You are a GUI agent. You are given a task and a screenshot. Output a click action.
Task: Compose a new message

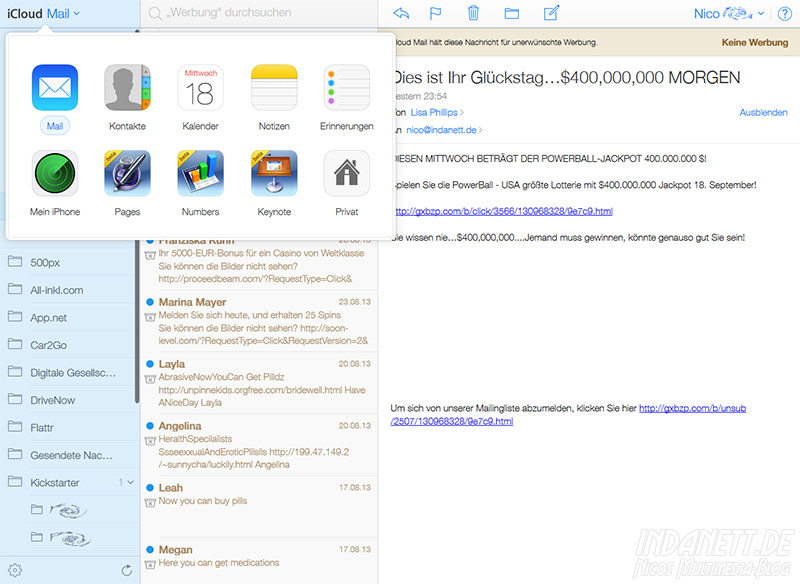point(552,13)
